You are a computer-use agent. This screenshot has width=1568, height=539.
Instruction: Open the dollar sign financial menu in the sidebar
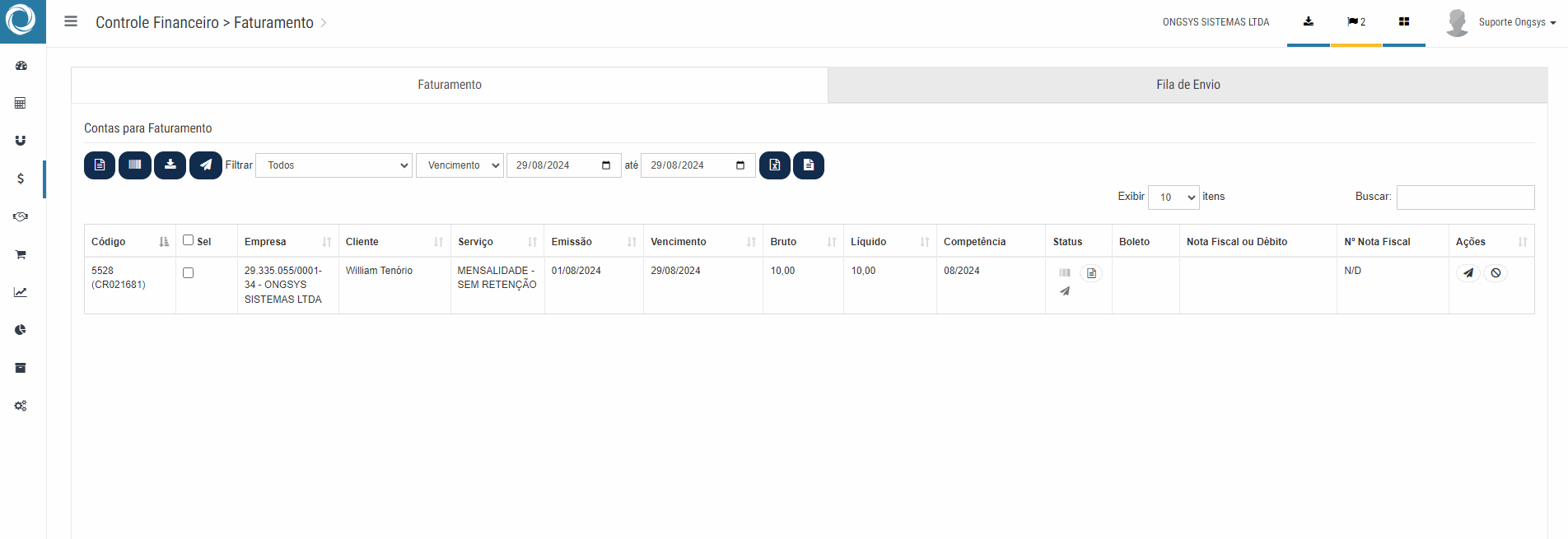pyautogui.click(x=21, y=179)
